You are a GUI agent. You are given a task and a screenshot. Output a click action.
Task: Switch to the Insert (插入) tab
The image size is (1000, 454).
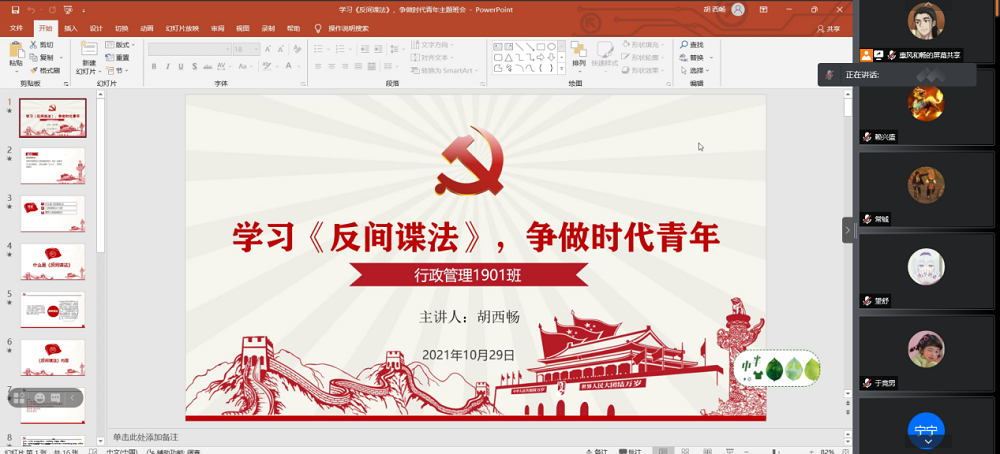[70, 29]
